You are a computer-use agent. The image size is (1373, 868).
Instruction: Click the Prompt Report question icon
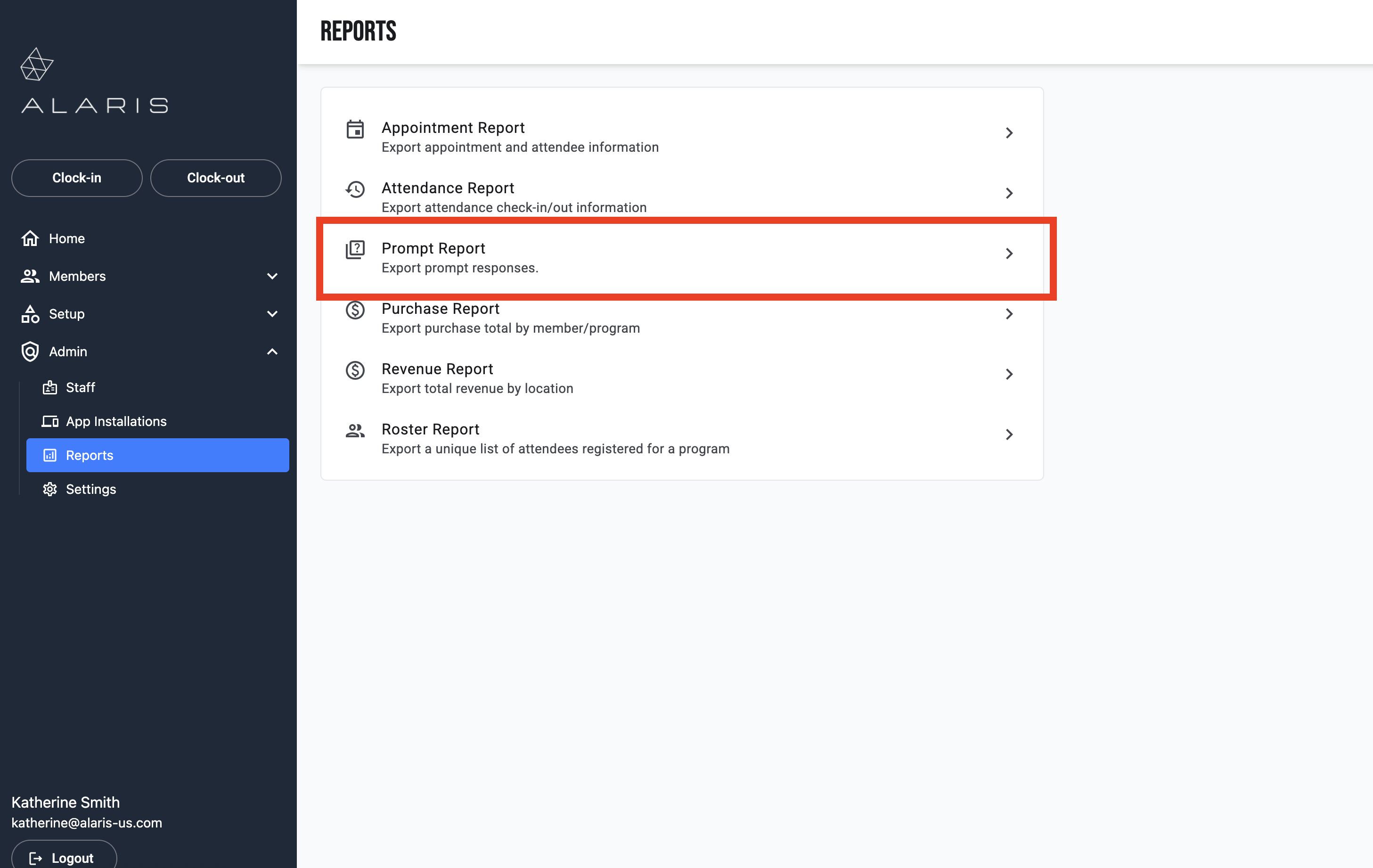coord(355,250)
